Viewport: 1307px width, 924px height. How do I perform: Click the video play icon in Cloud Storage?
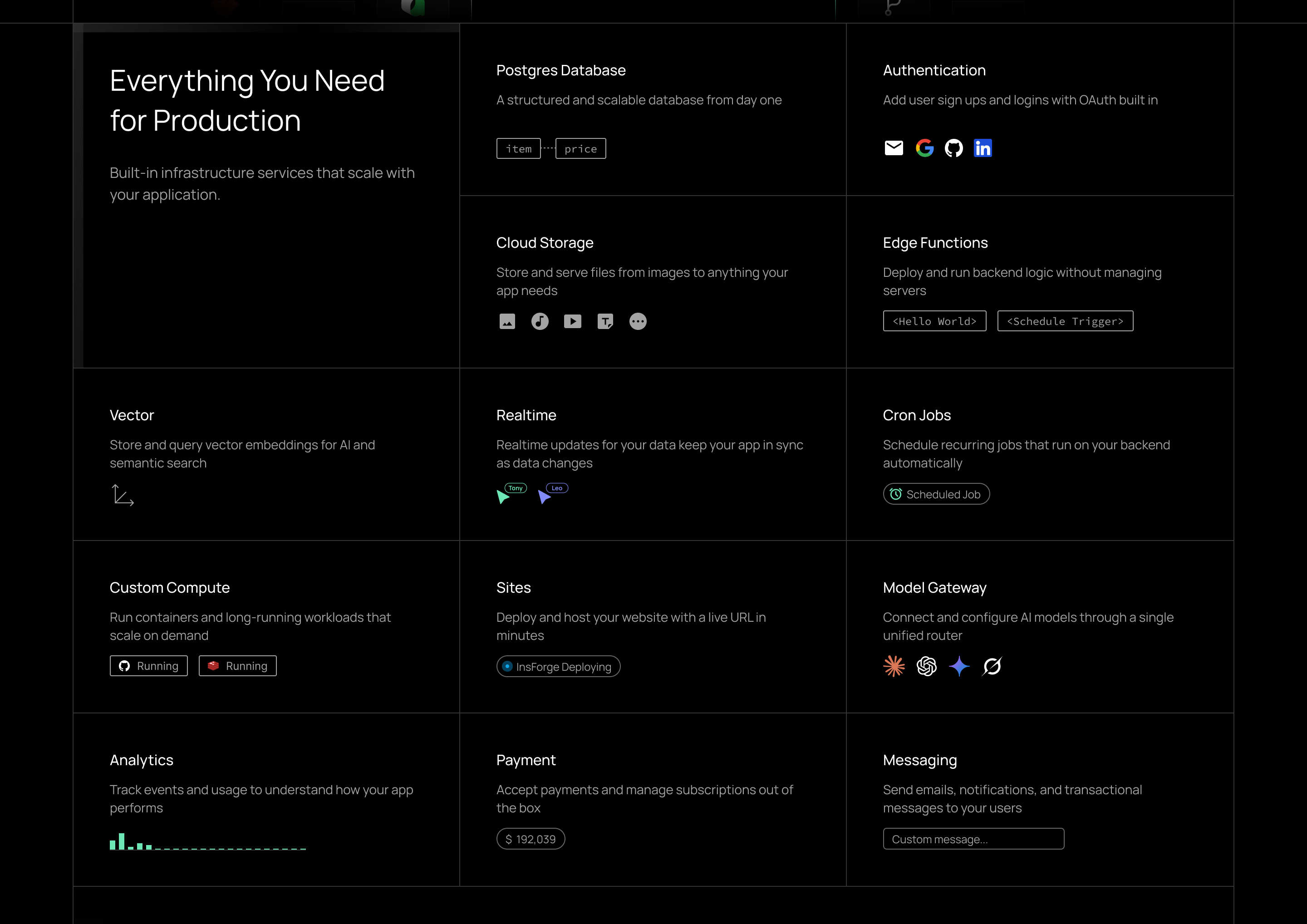point(573,321)
